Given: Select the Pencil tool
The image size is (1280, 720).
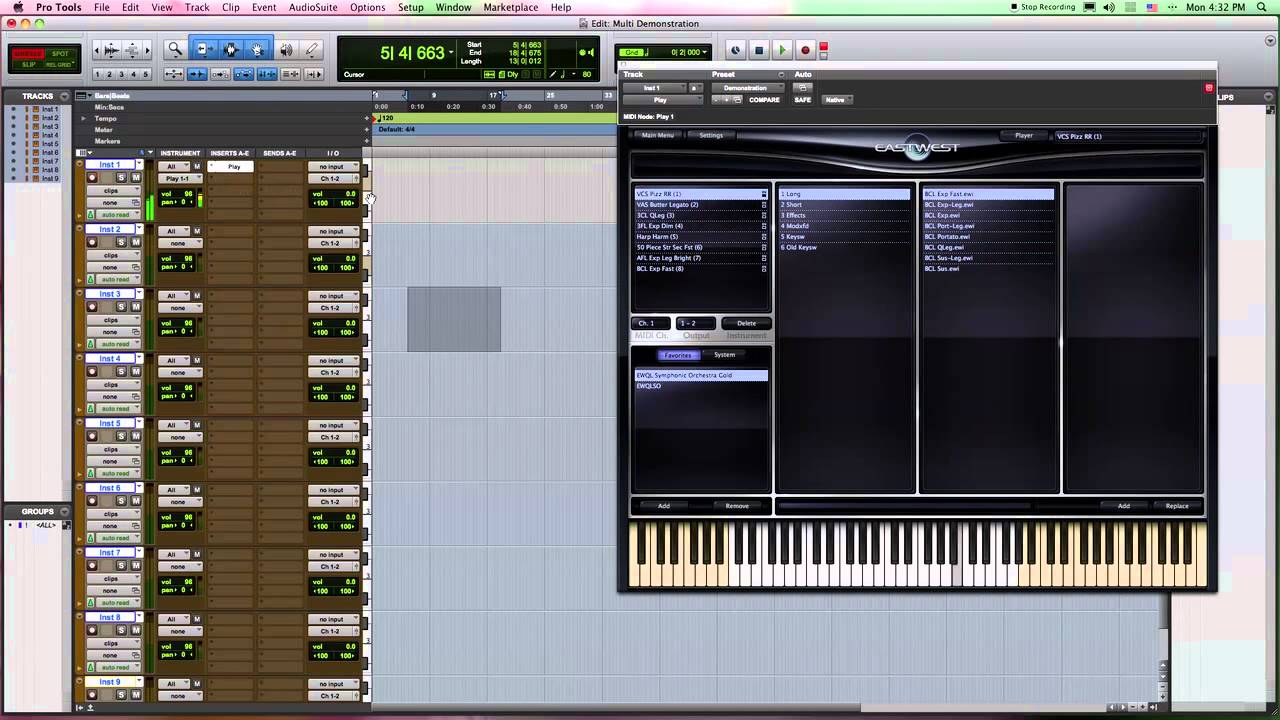Looking at the screenshot, I should tap(311, 49).
